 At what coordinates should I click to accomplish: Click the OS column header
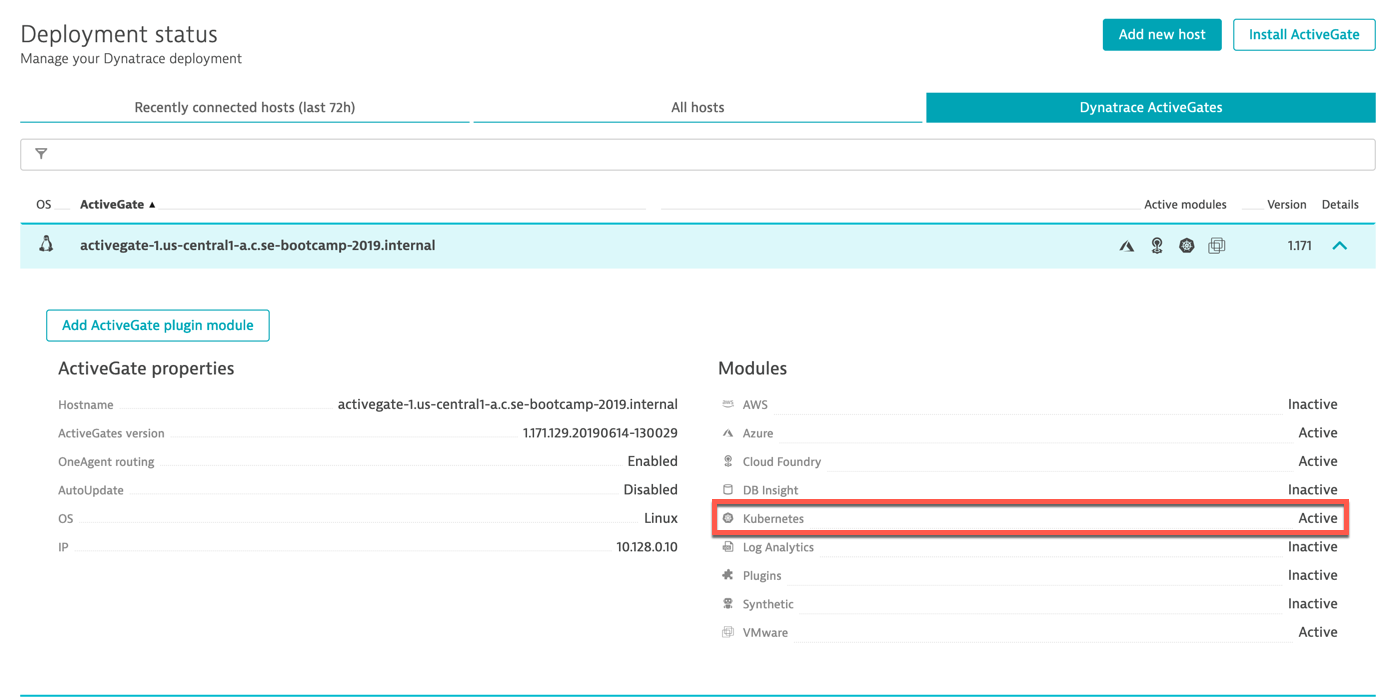tap(44, 204)
